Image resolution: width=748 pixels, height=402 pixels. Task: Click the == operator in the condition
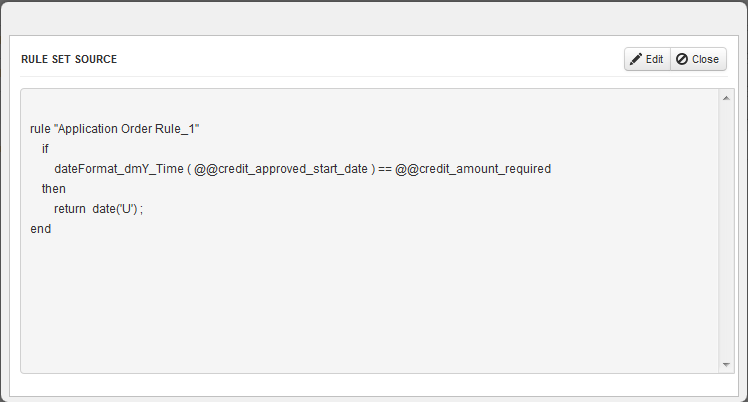tap(384, 169)
